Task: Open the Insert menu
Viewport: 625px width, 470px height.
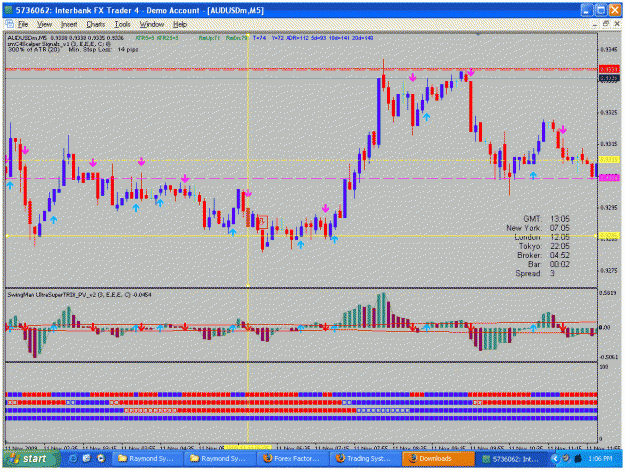Action: tap(69, 24)
